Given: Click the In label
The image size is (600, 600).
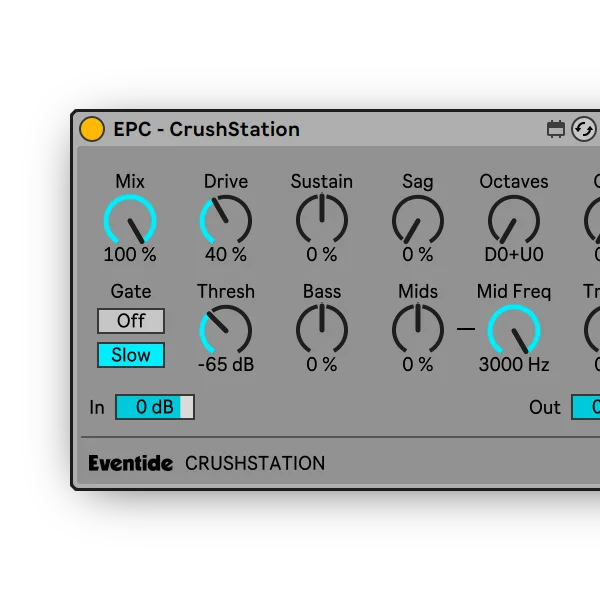Looking at the screenshot, I should click(97, 408).
